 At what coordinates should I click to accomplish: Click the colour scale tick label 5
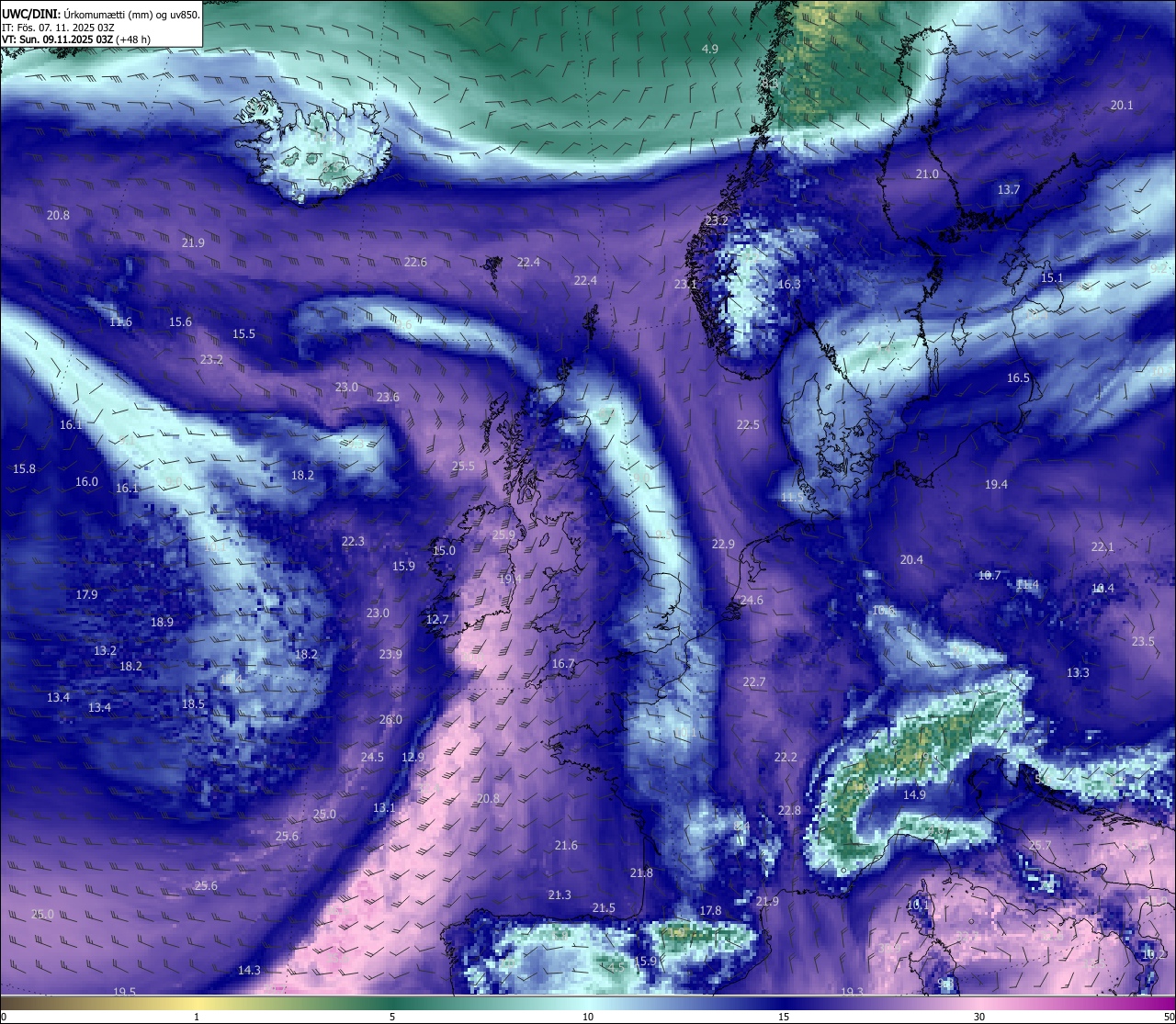click(392, 1017)
